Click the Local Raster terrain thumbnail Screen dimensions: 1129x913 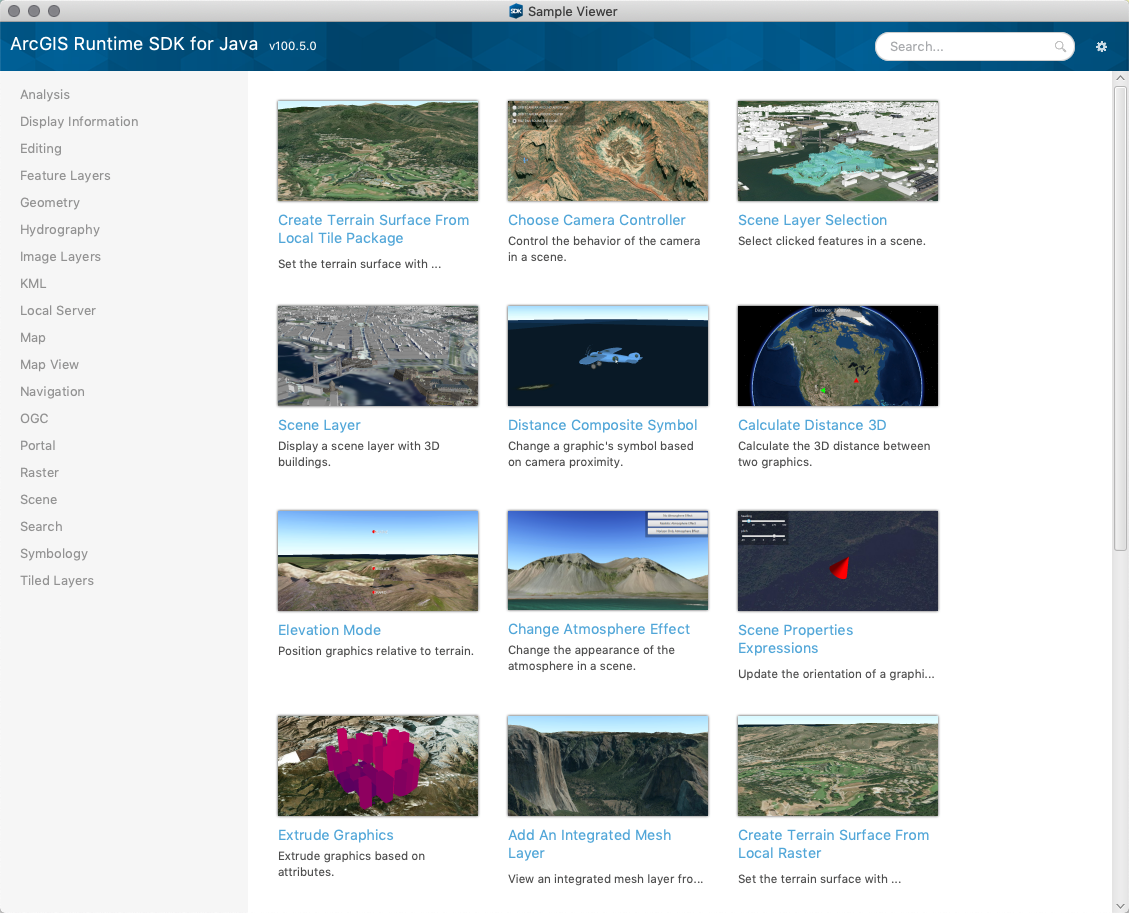click(x=838, y=765)
